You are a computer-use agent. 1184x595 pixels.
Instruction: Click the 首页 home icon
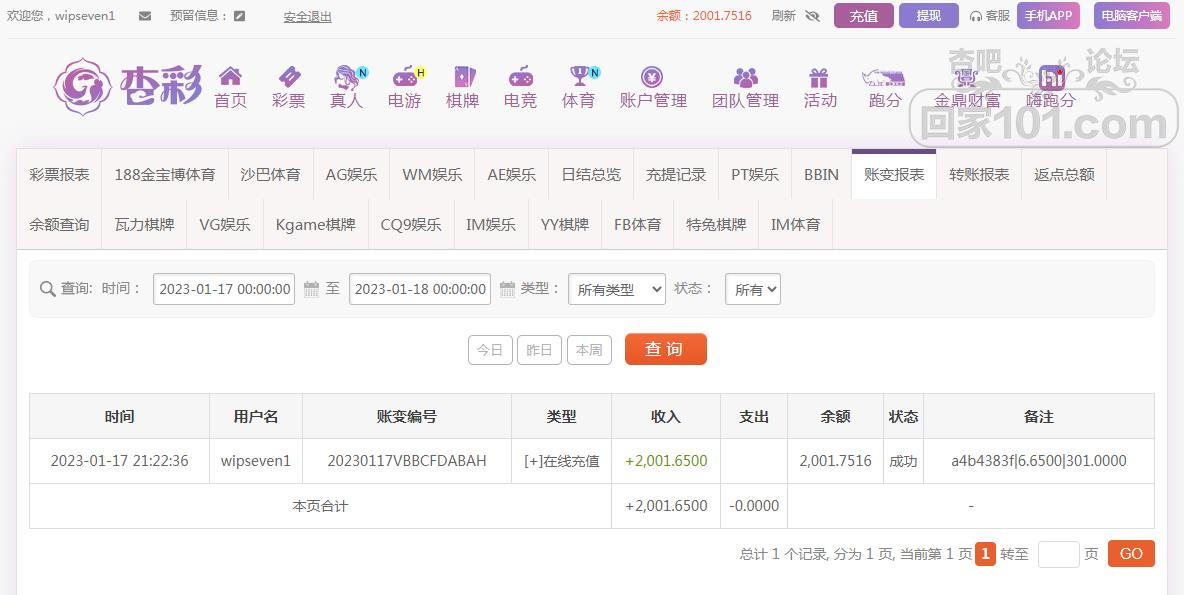(230, 76)
